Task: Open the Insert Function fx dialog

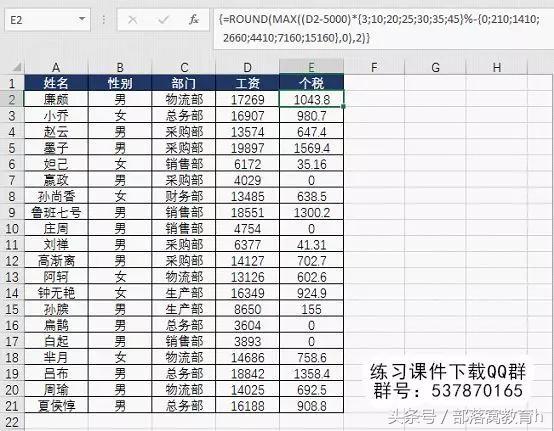Action: click(194, 20)
